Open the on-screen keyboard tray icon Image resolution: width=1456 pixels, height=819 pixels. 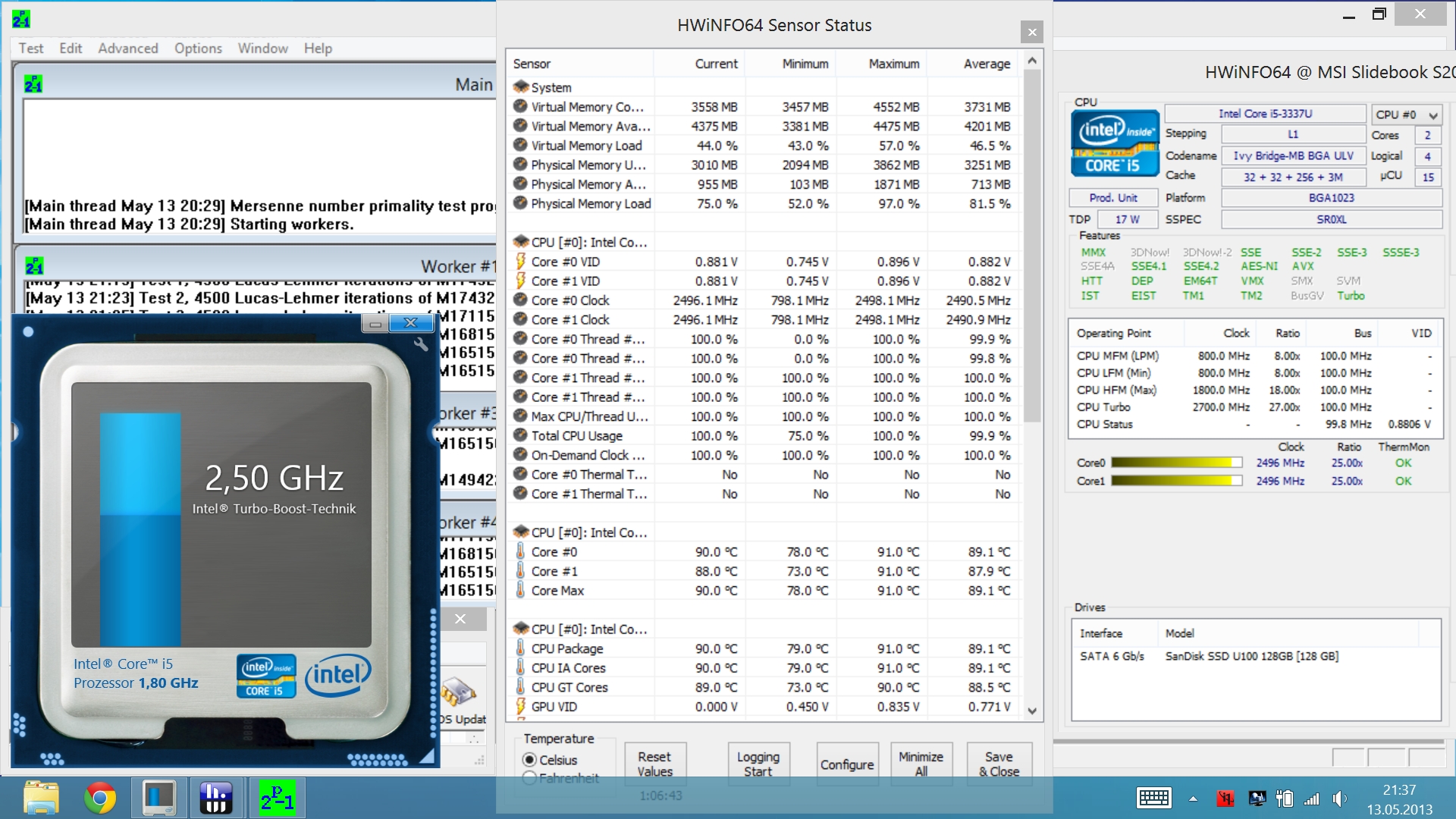tap(1153, 798)
